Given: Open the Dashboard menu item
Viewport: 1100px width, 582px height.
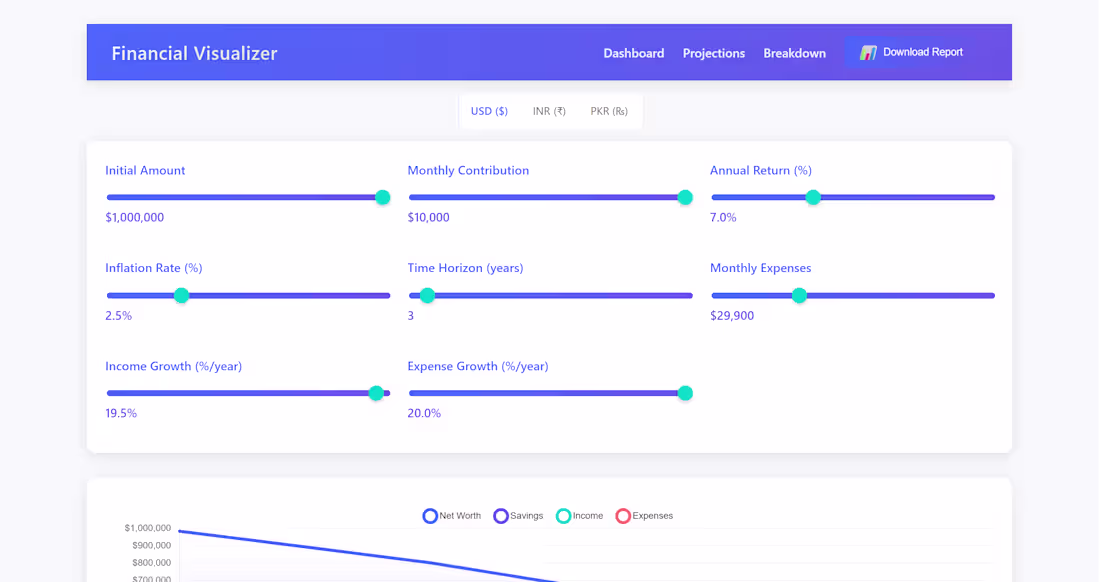Looking at the screenshot, I should point(634,53).
